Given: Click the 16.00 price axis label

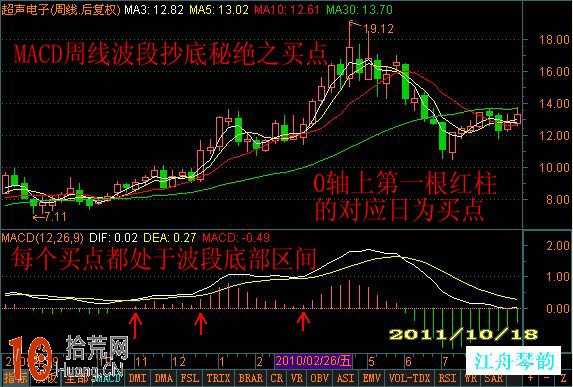Looking at the screenshot, I should tap(554, 71).
